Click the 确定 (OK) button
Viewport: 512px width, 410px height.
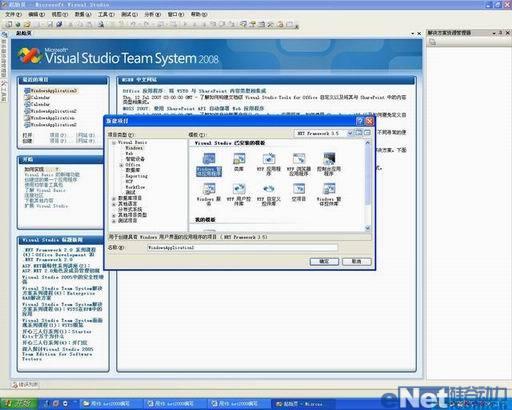click(x=324, y=261)
